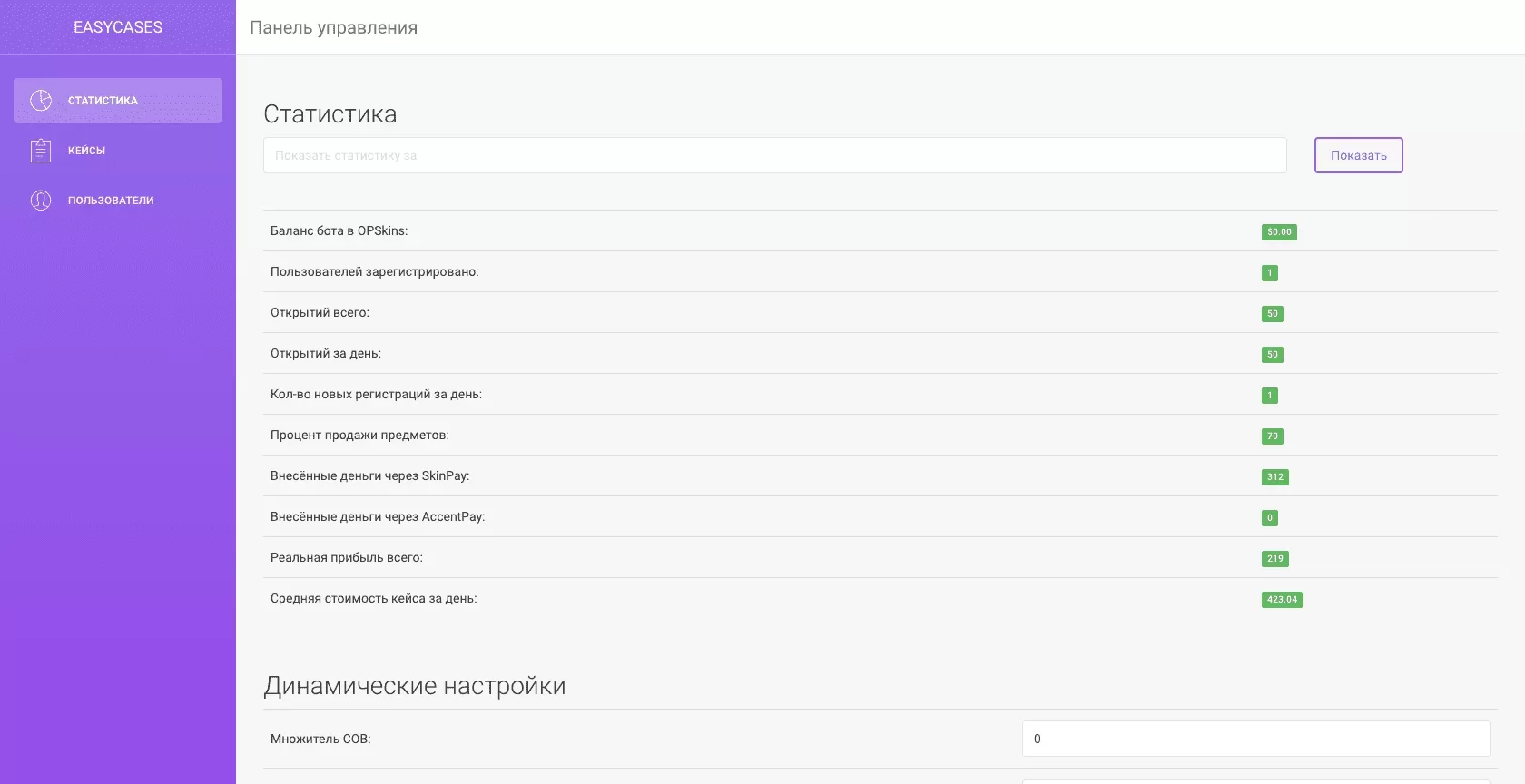Click 'Кол-во новых регистраций за день:' label
1525x784 pixels.
click(x=377, y=395)
